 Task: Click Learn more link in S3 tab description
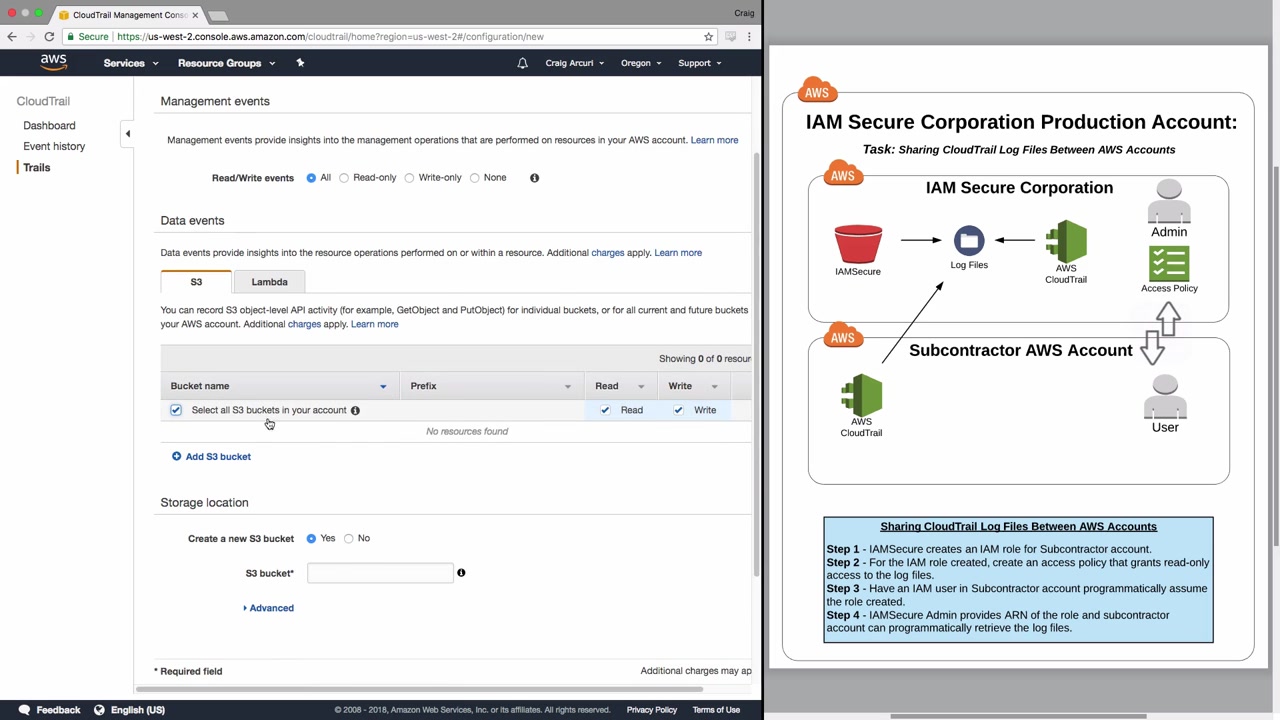pos(374,324)
